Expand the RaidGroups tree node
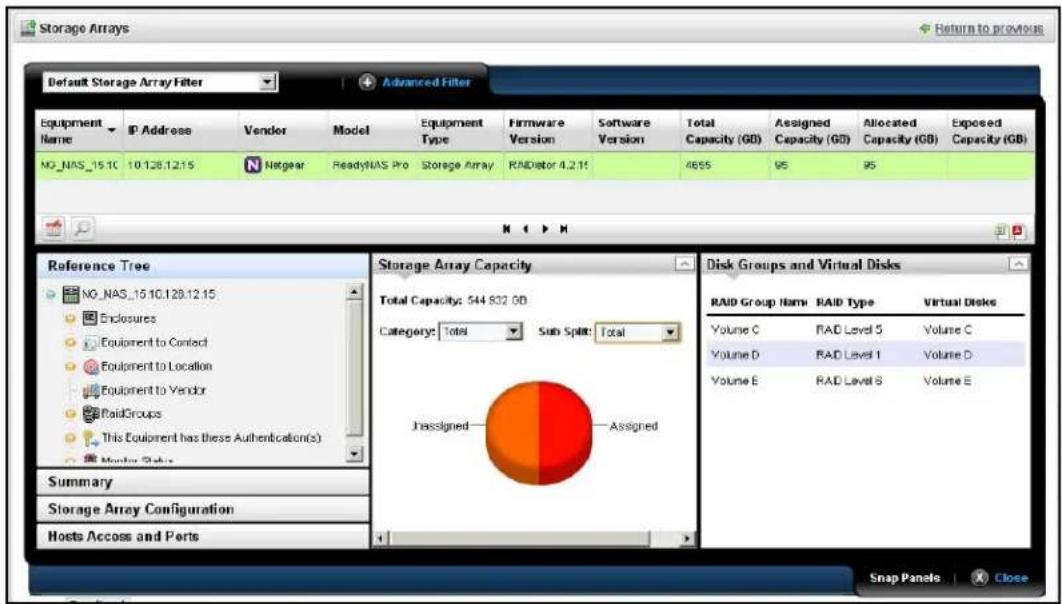1062x604 pixels. [x=70, y=414]
